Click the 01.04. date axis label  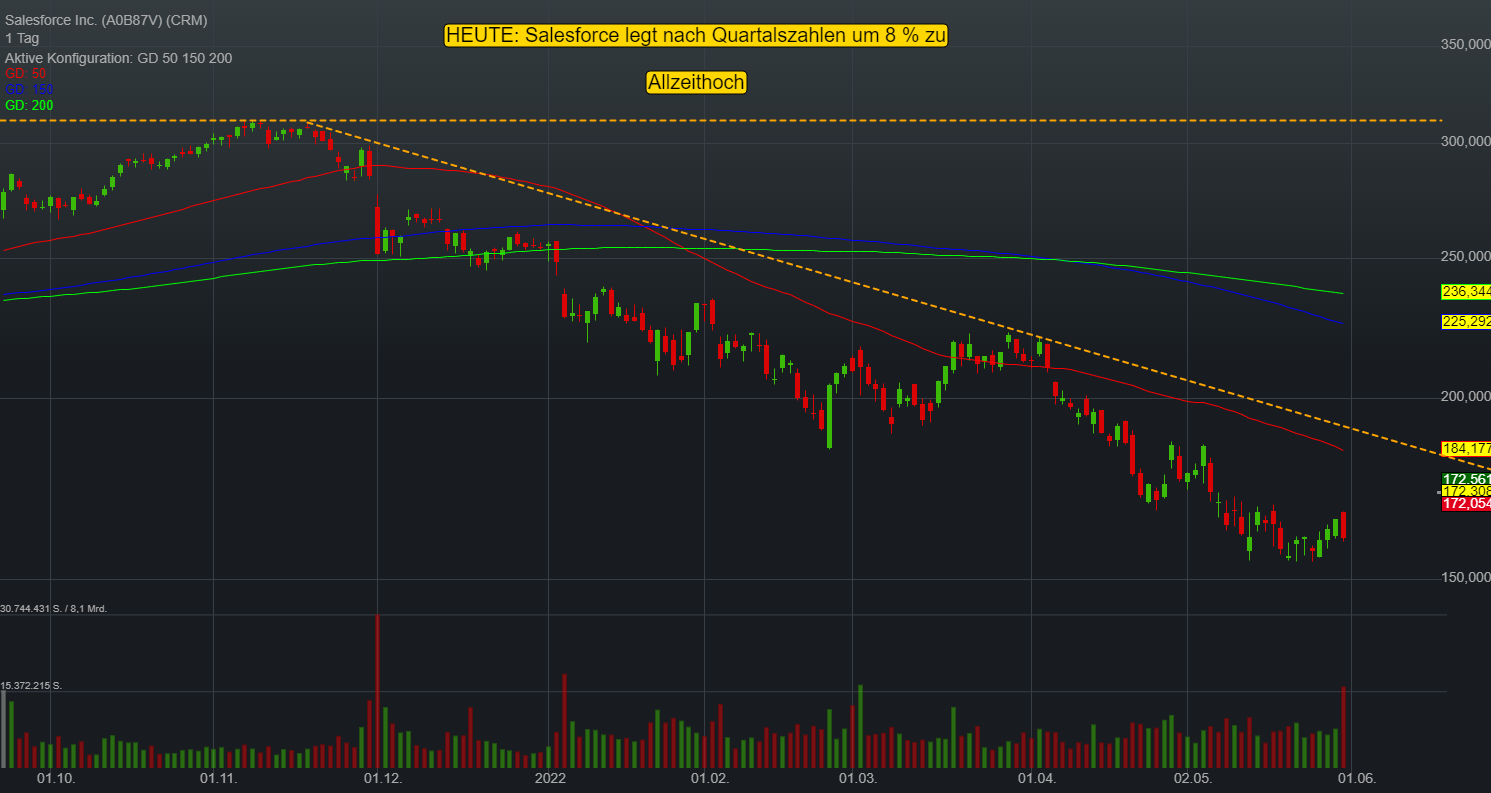1037,778
